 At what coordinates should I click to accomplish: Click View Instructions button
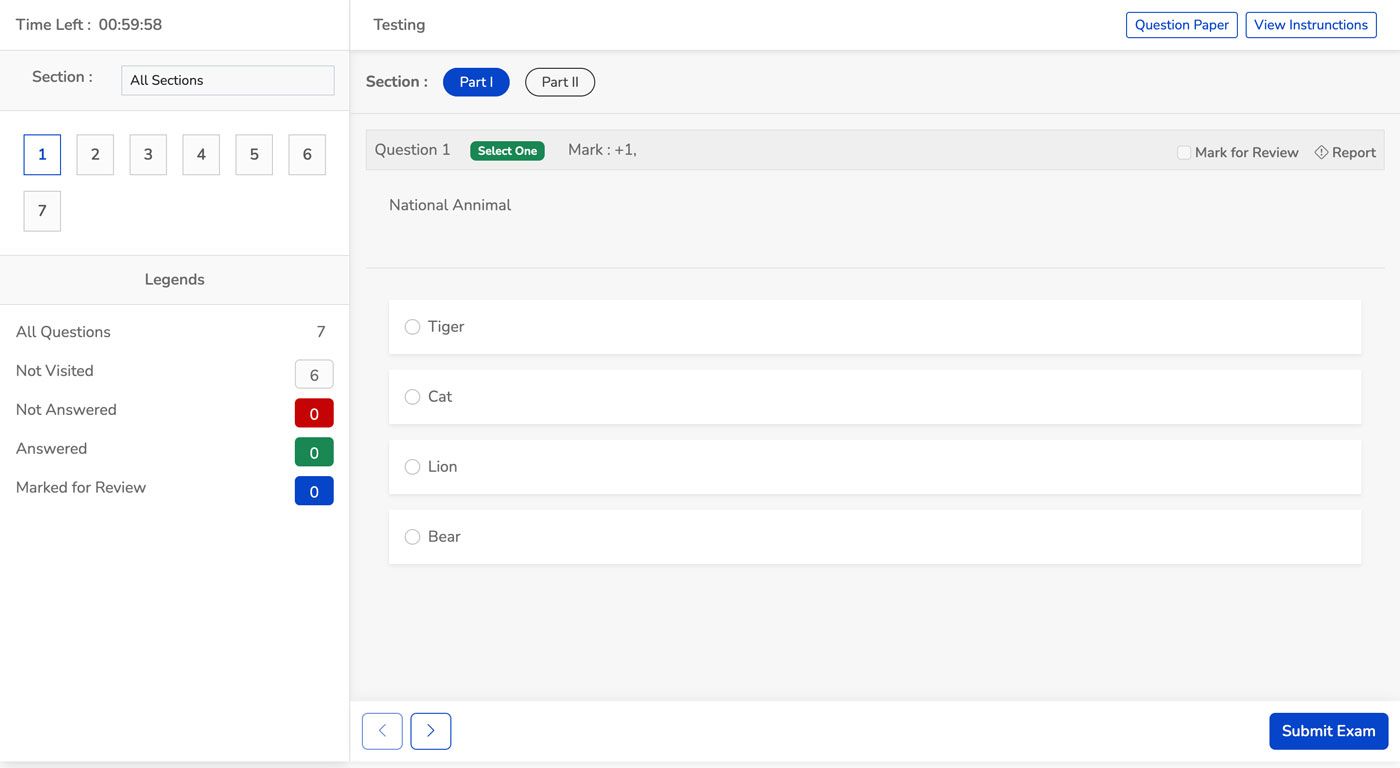(x=1311, y=25)
